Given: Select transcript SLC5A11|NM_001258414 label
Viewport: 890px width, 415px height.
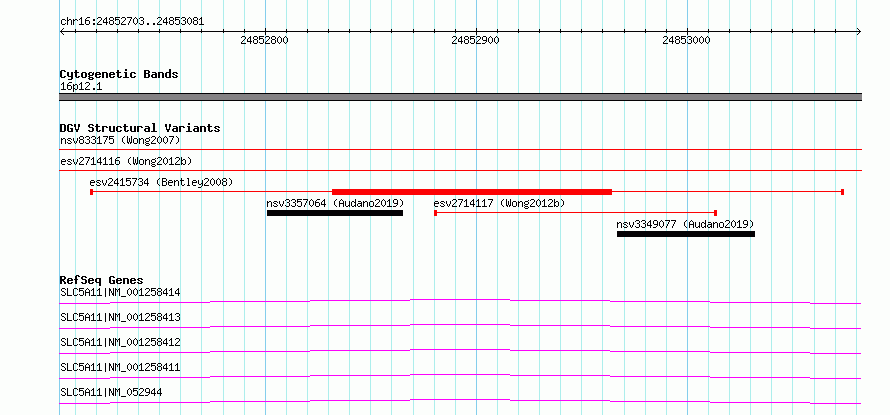Looking at the screenshot, I should click(x=120, y=292).
